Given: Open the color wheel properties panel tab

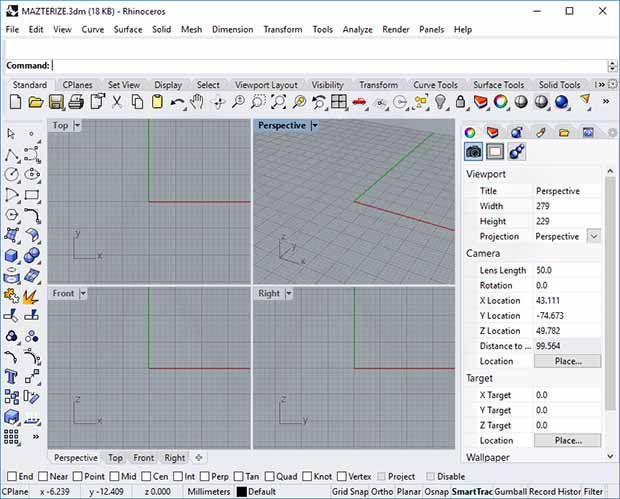Looking at the screenshot, I should point(470,132).
